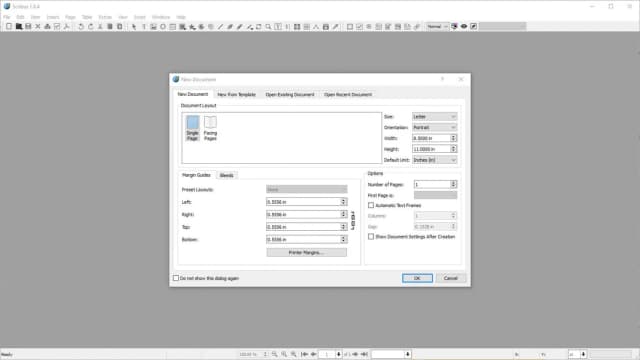This screenshot has width=640, height=360.
Task: Open image preview quality Normal dropdown
Action: (x=437, y=27)
